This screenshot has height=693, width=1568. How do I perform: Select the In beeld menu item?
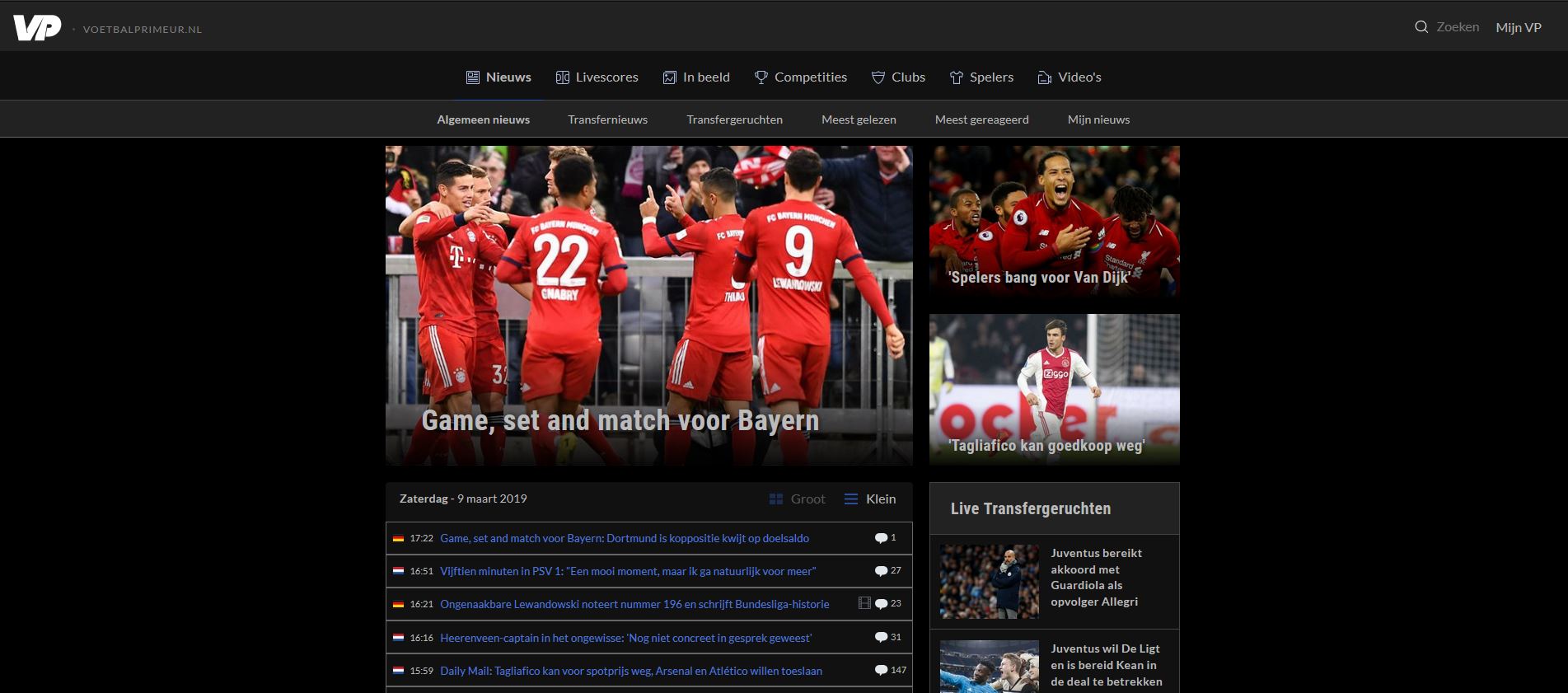pos(696,77)
